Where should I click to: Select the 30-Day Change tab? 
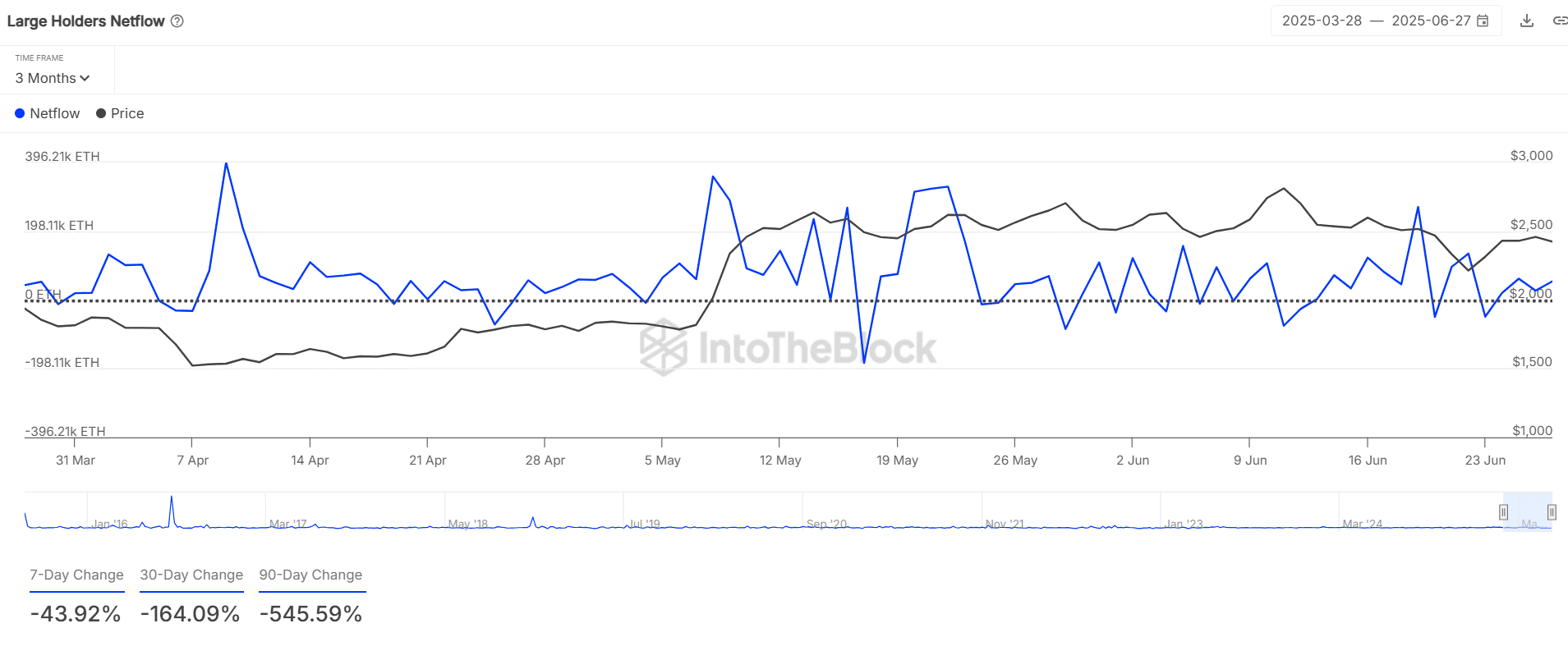click(x=191, y=575)
